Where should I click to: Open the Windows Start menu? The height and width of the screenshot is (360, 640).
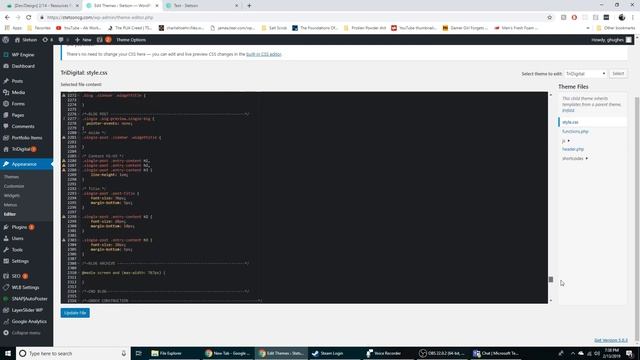(8, 353)
